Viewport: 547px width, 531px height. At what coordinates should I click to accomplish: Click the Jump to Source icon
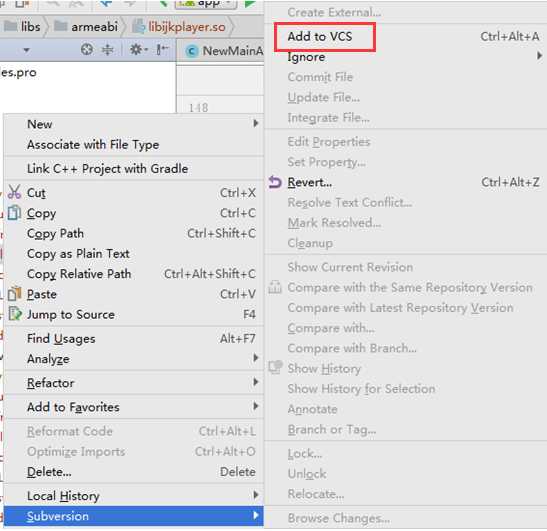pyautogui.click(x=15, y=314)
